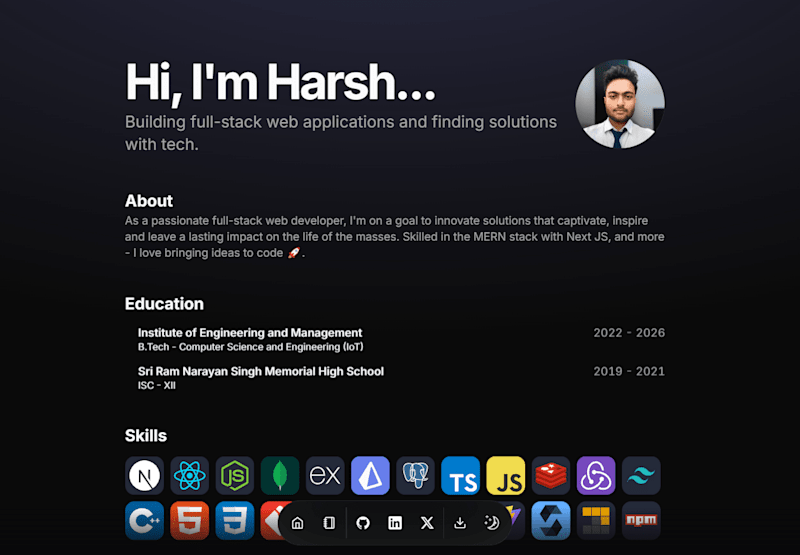Select the Express 'ex' skill icon
The width and height of the screenshot is (800, 555).
pos(325,475)
